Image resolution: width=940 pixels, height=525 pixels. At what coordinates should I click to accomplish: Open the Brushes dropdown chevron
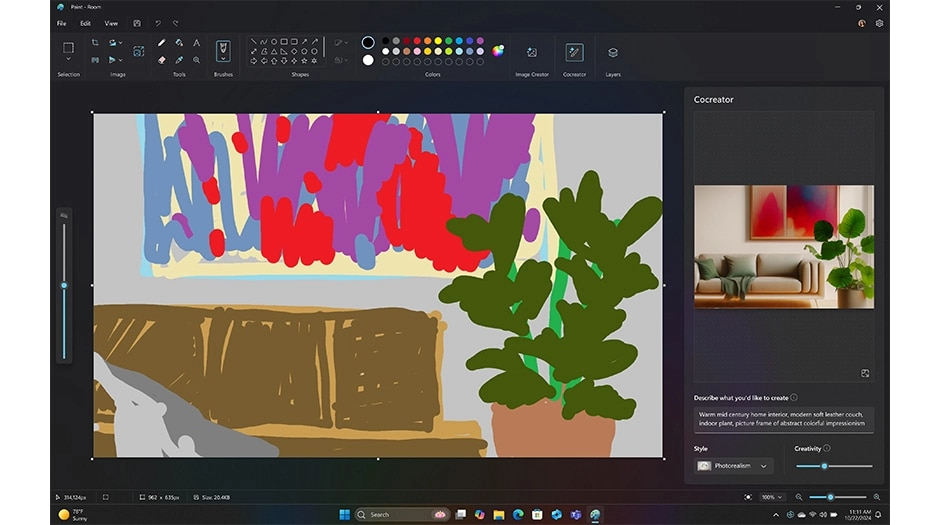(x=223, y=59)
